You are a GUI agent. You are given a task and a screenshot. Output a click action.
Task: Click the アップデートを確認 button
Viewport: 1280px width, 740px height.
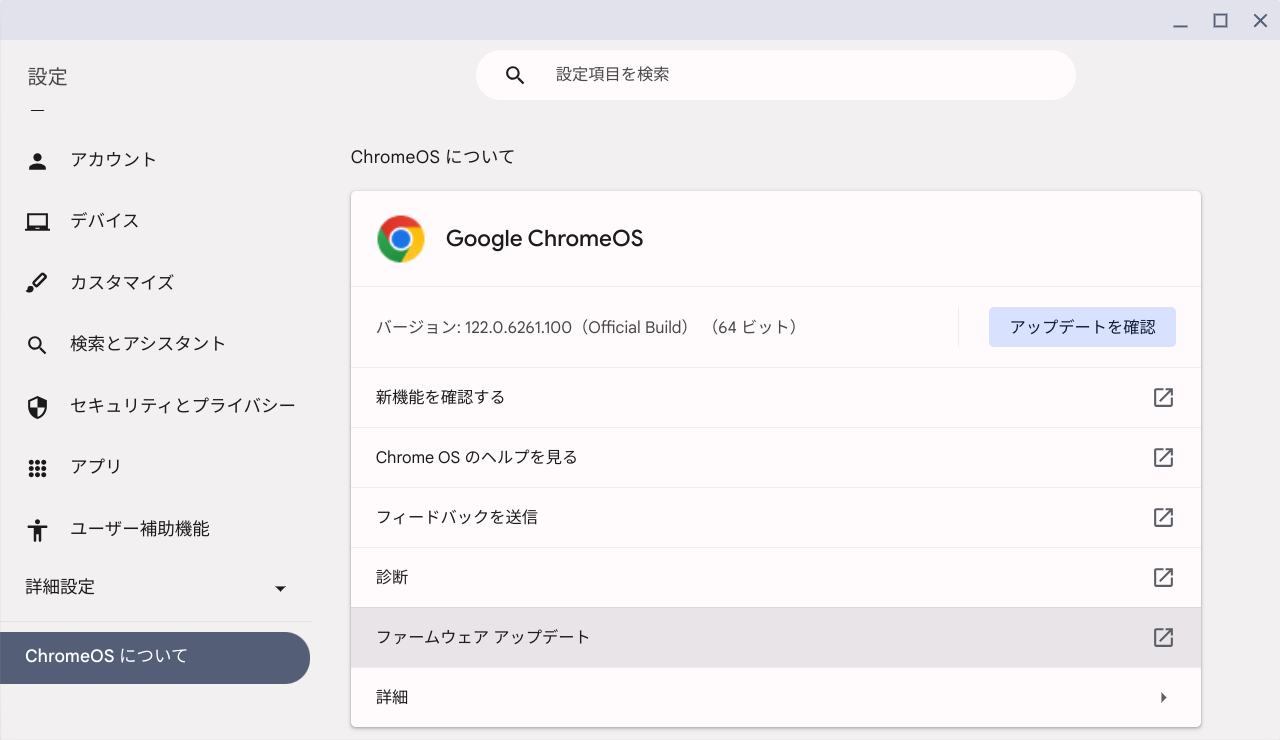point(1082,326)
